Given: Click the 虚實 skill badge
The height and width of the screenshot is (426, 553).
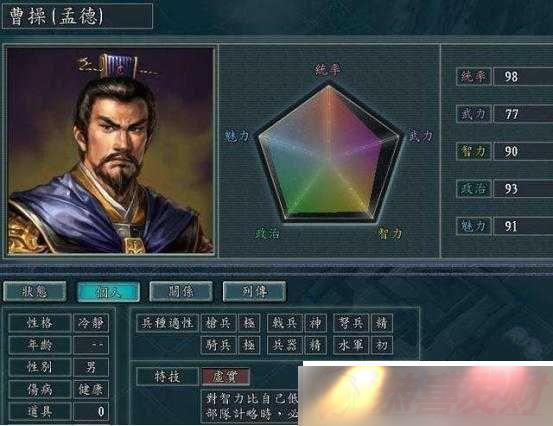Looking at the screenshot, I should pos(226,377).
